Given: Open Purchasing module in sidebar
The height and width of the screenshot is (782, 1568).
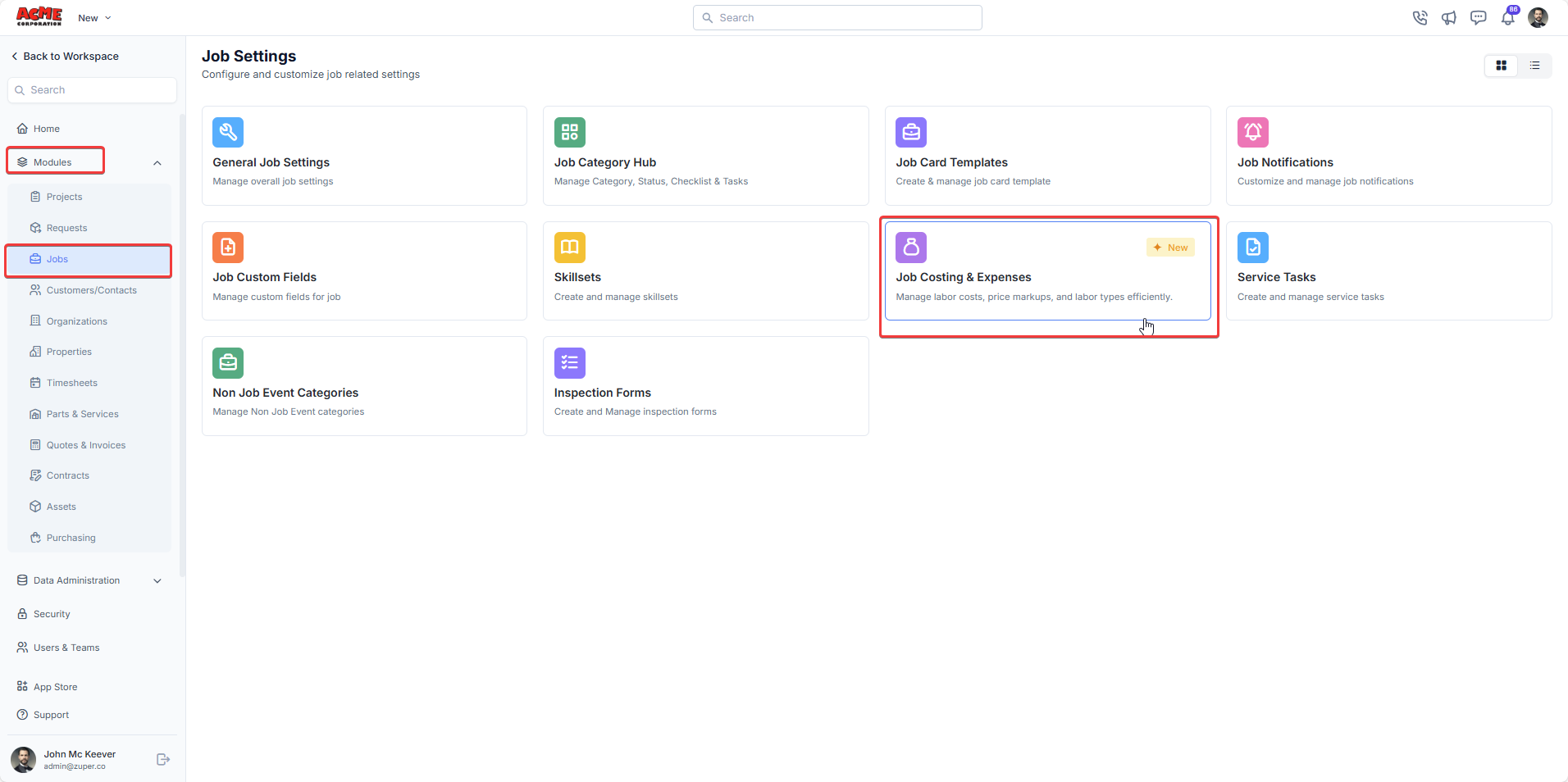Looking at the screenshot, I should 90,538.
